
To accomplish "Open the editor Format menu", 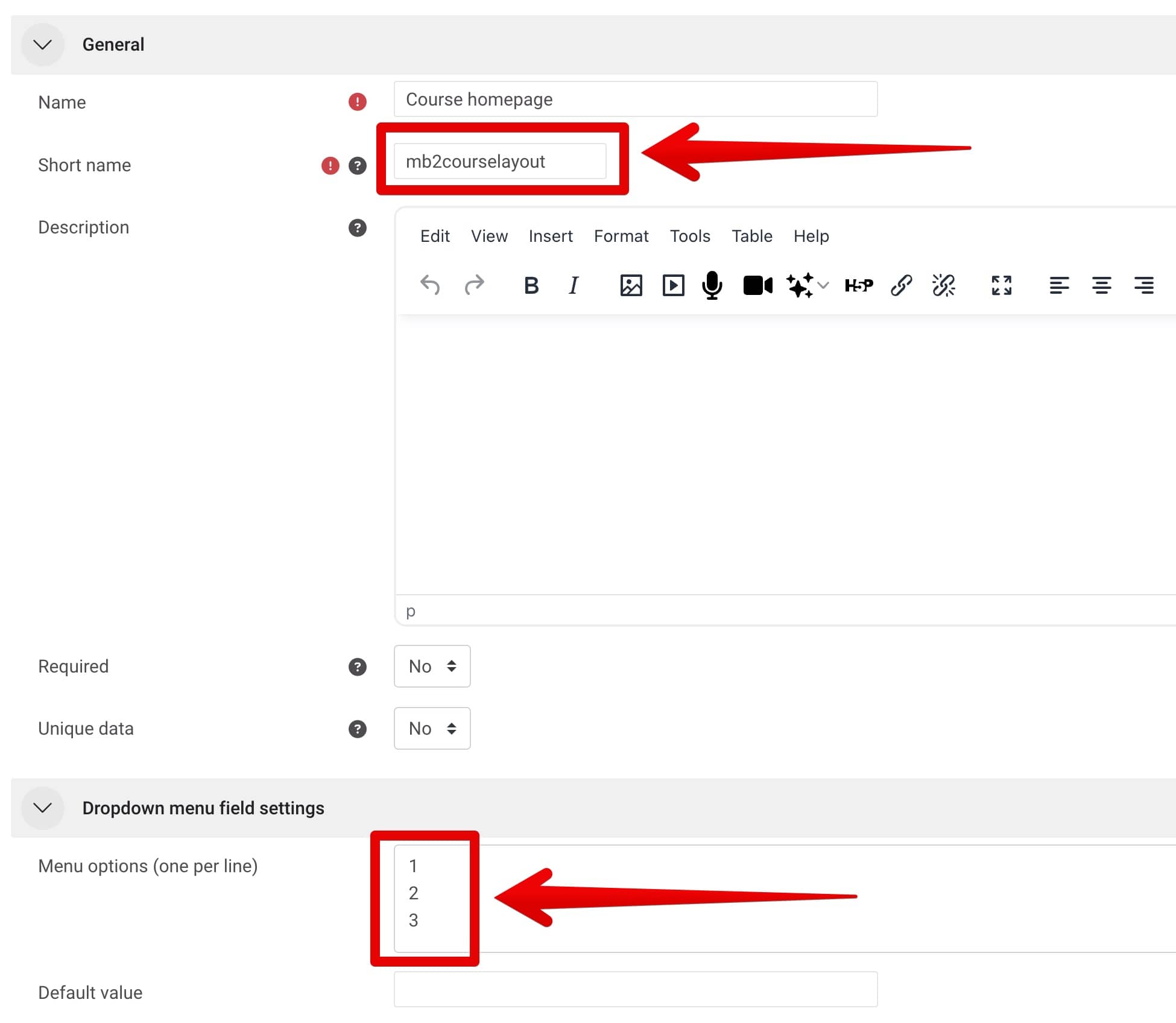I will click(x=621, y=236).
